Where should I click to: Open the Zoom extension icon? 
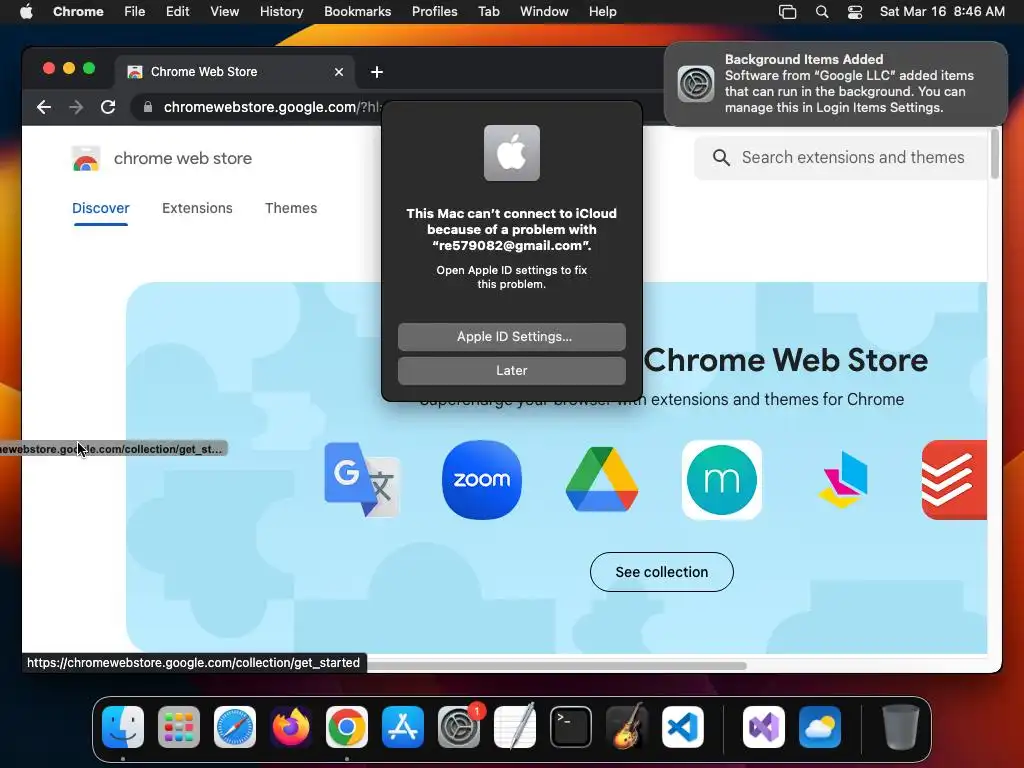[x=482, y=480]
